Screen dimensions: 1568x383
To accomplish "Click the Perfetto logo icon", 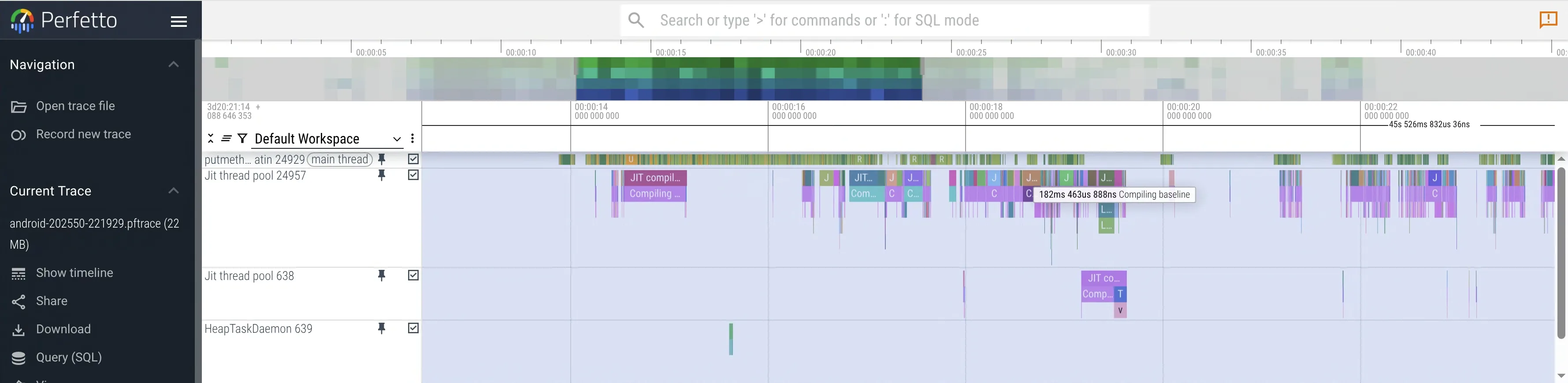I will click(x=22, y=21).
